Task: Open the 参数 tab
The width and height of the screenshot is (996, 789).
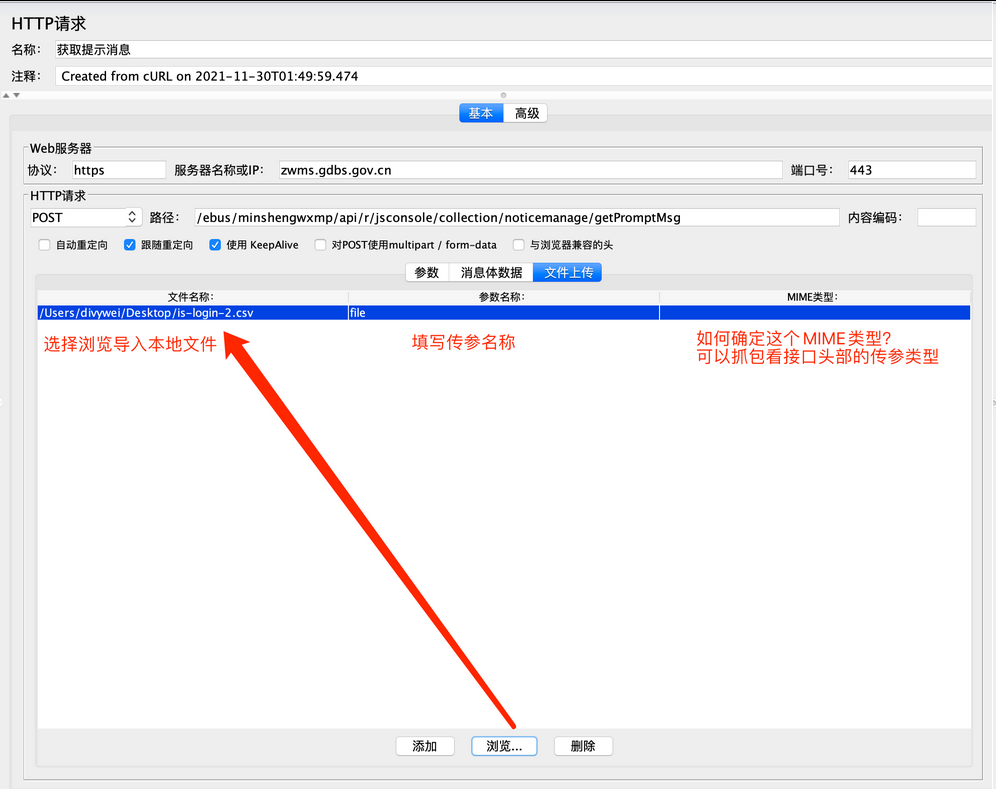Action: (x=427, y=273)
